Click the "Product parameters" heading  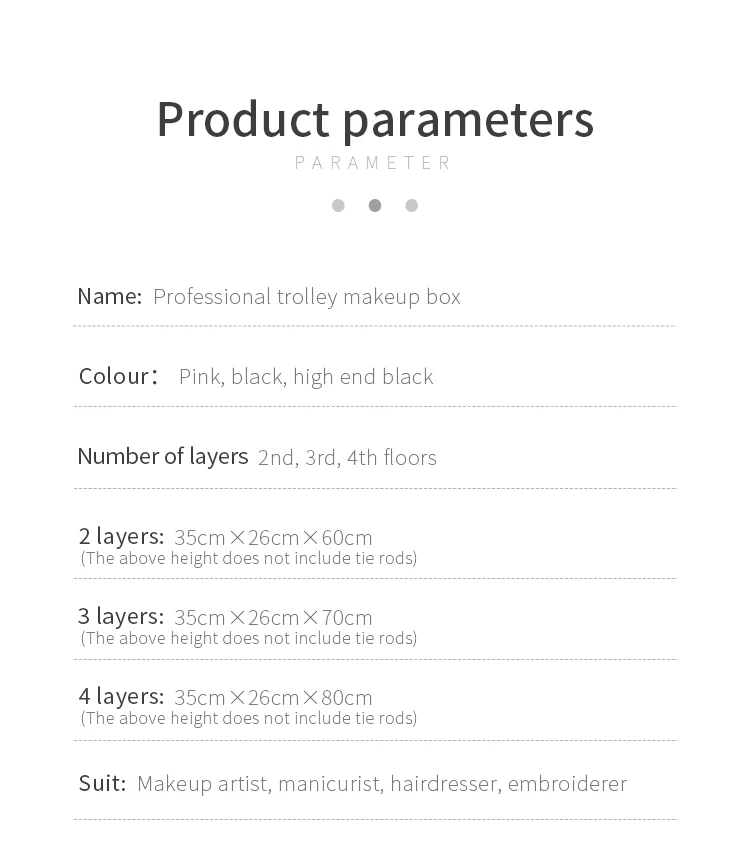click(x=375, y=119)
